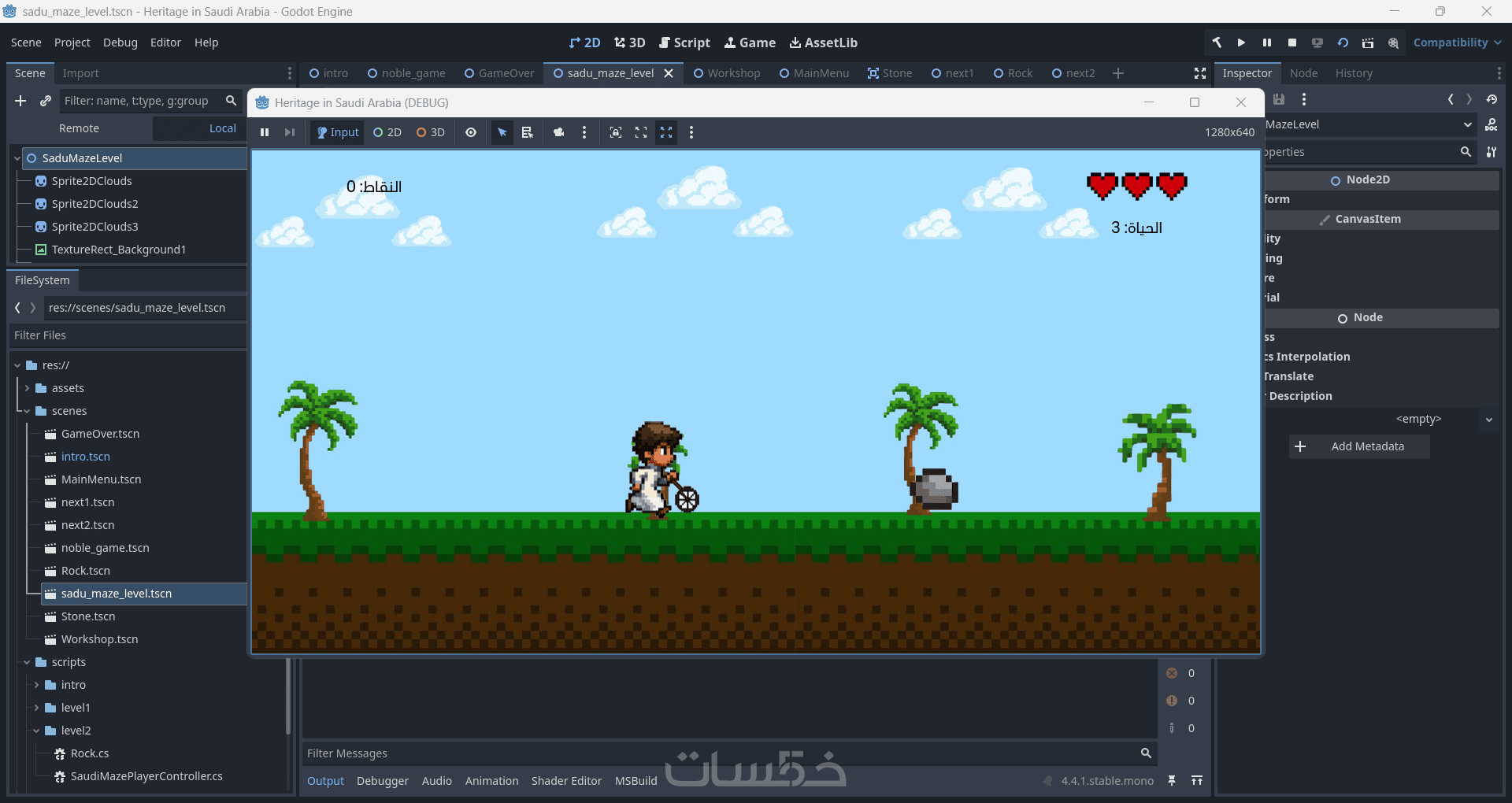Viewport: 1512px width, 803px height.
Task: Pause the running project in main toolbar
Action: coord(1266,43)
